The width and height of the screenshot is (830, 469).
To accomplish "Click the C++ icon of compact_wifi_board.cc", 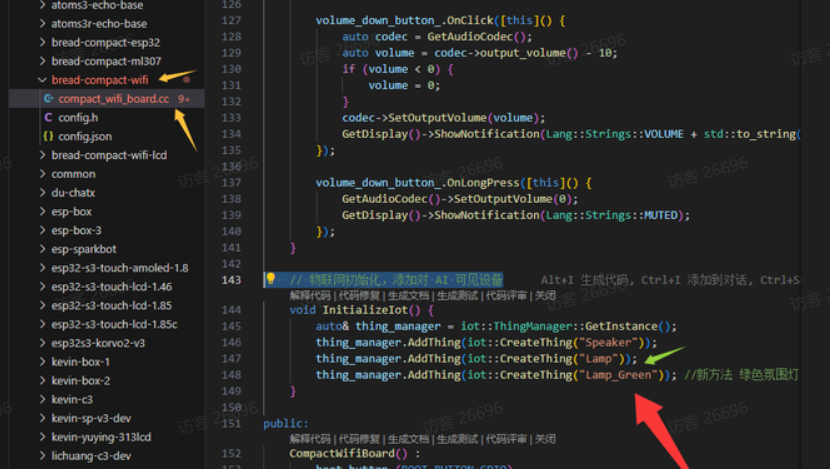I will click(x=49, y=98).
